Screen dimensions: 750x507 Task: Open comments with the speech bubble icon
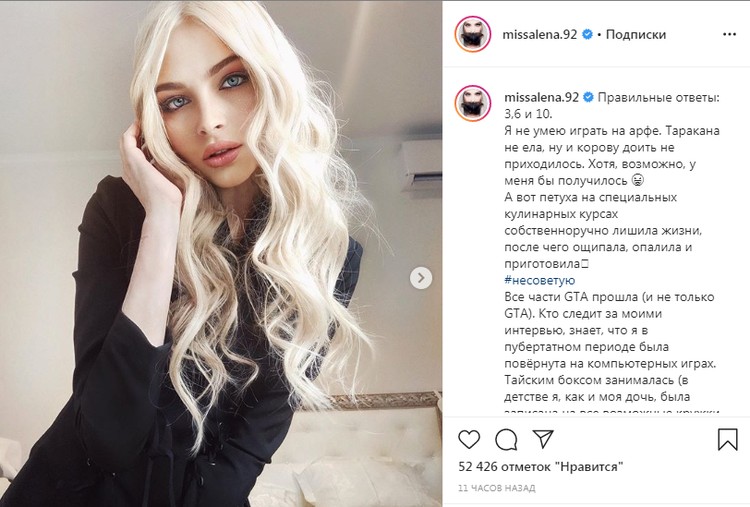(506, 439)
